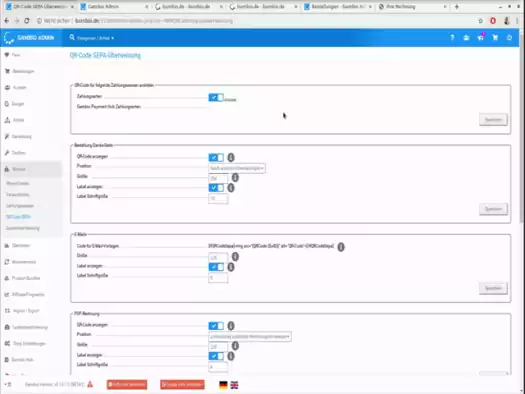525x394 pixels.
Task: Click the info icon beside E-Mail code template
Action: [x=341, y=247]
